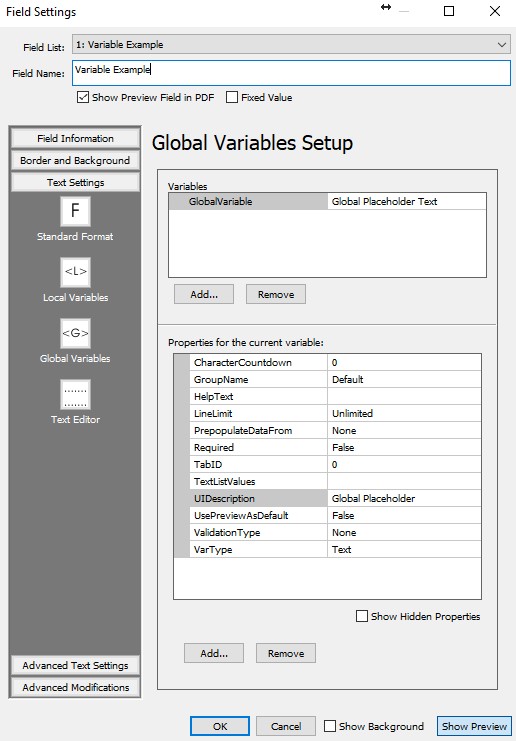Enable the Show Background checkbox
Image resolution: width=516 pixels, height=741 pixels.
coord(329,726)
